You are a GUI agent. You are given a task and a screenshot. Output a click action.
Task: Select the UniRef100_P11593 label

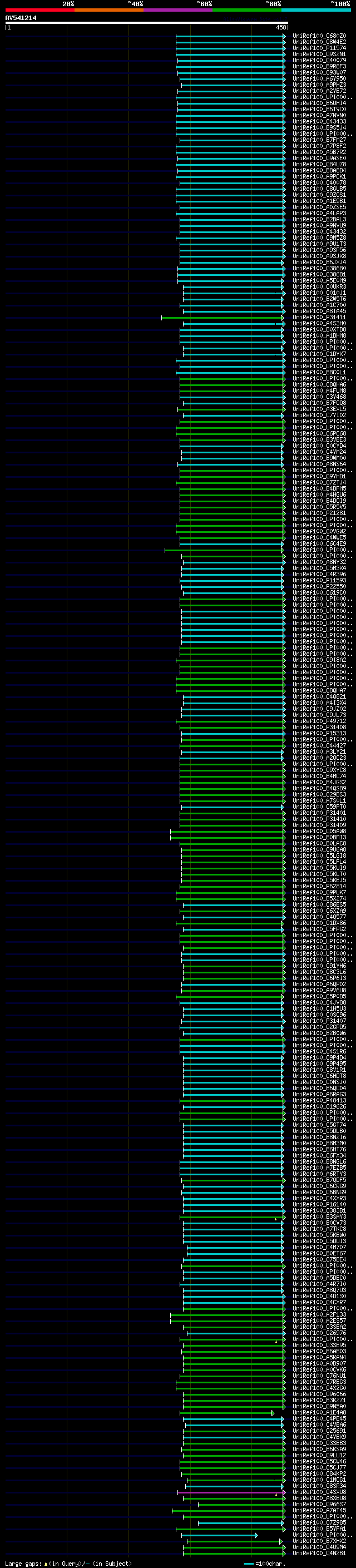point(319,580)
